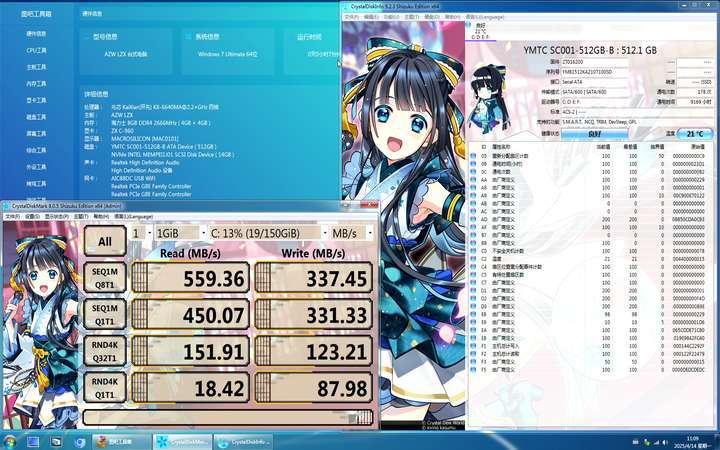Click the interface field showing Serial ATA
Screen dimensions: 720x450
click(x=594, y=82)
